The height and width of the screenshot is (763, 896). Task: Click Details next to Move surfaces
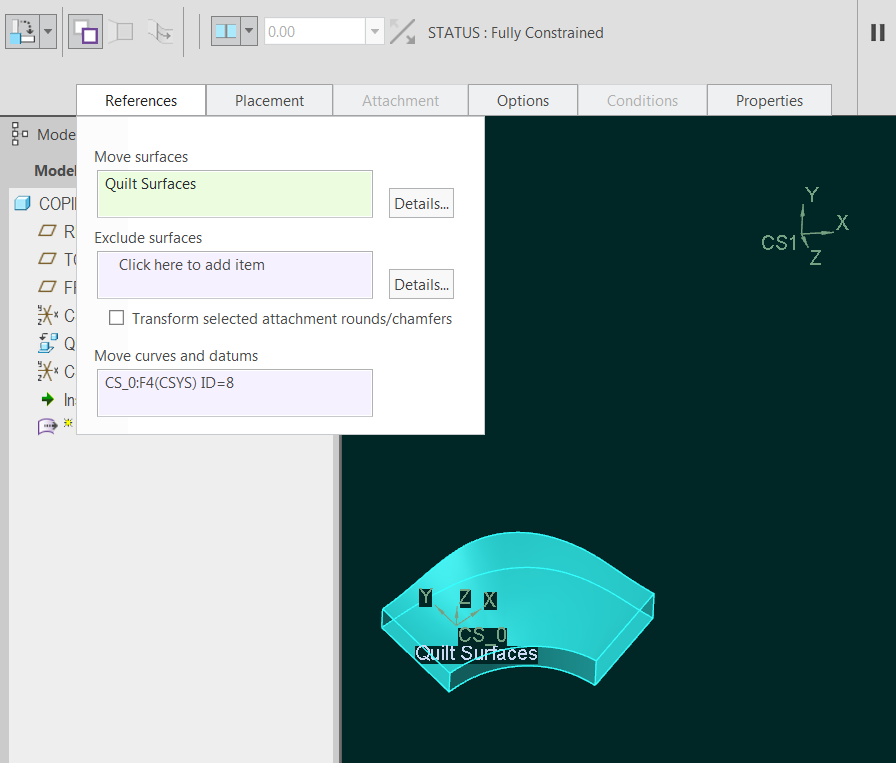420,203
